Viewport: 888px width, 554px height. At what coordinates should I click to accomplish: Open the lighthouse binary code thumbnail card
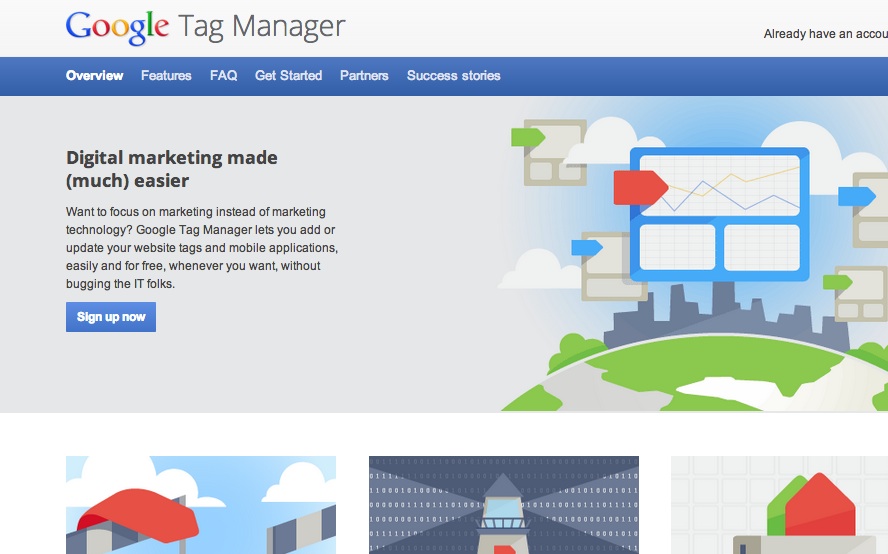click(503, 505)
